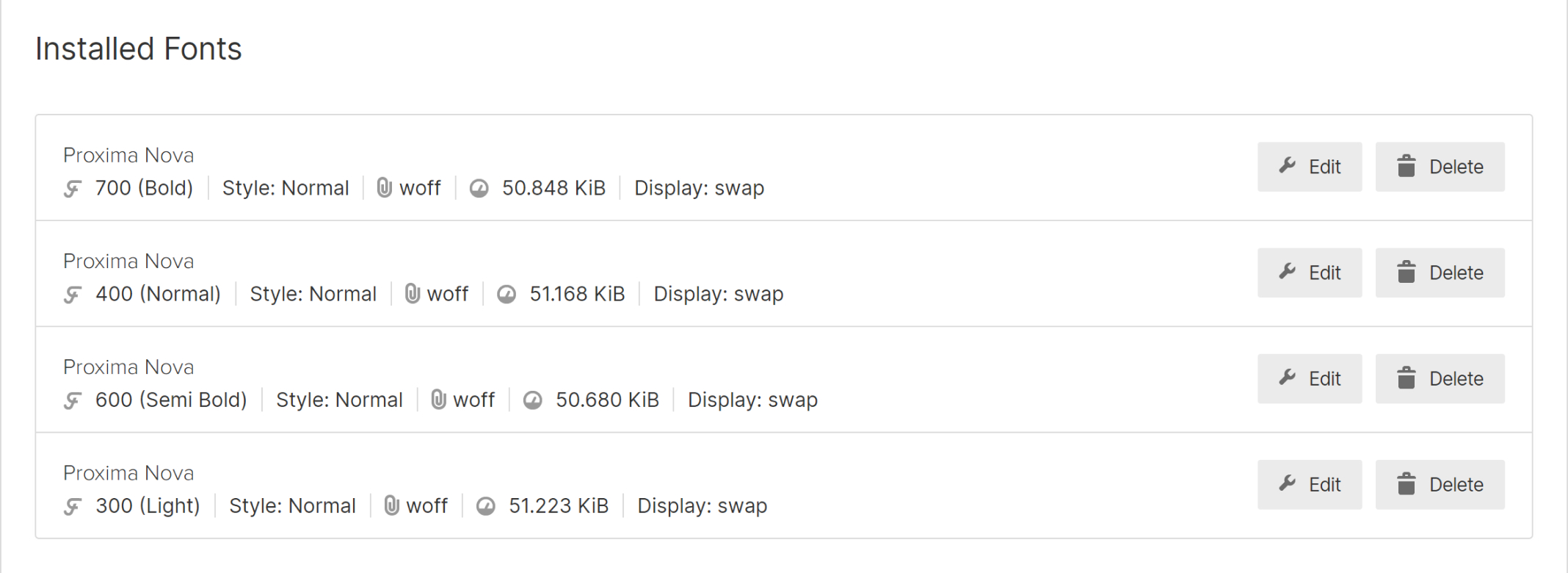Viewport: 1568px width, 573px height.
Task: Delete the 400 (Normal) font entry
Action: pyautogui.click(x=1440, y=273)
